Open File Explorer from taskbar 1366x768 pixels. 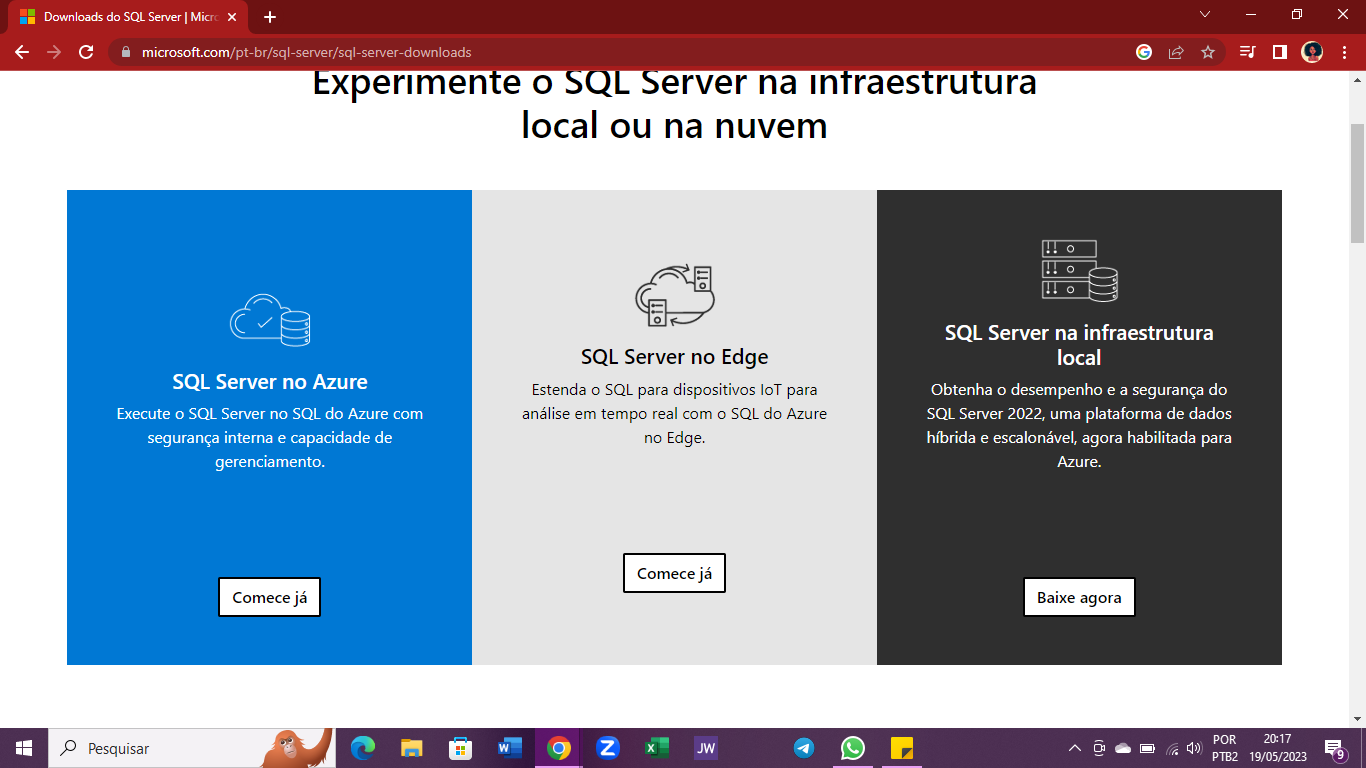click(412, 748)
